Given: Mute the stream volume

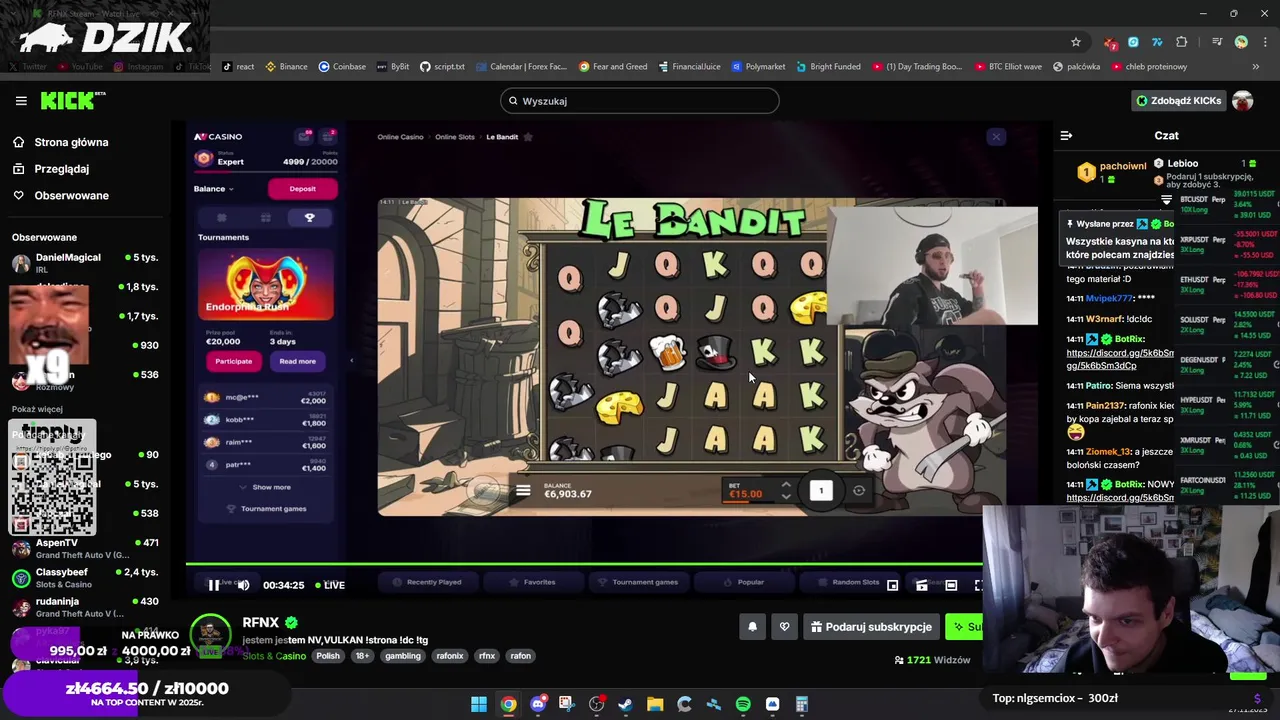Looking at the screenshot, I should click(x=243, y=585).
